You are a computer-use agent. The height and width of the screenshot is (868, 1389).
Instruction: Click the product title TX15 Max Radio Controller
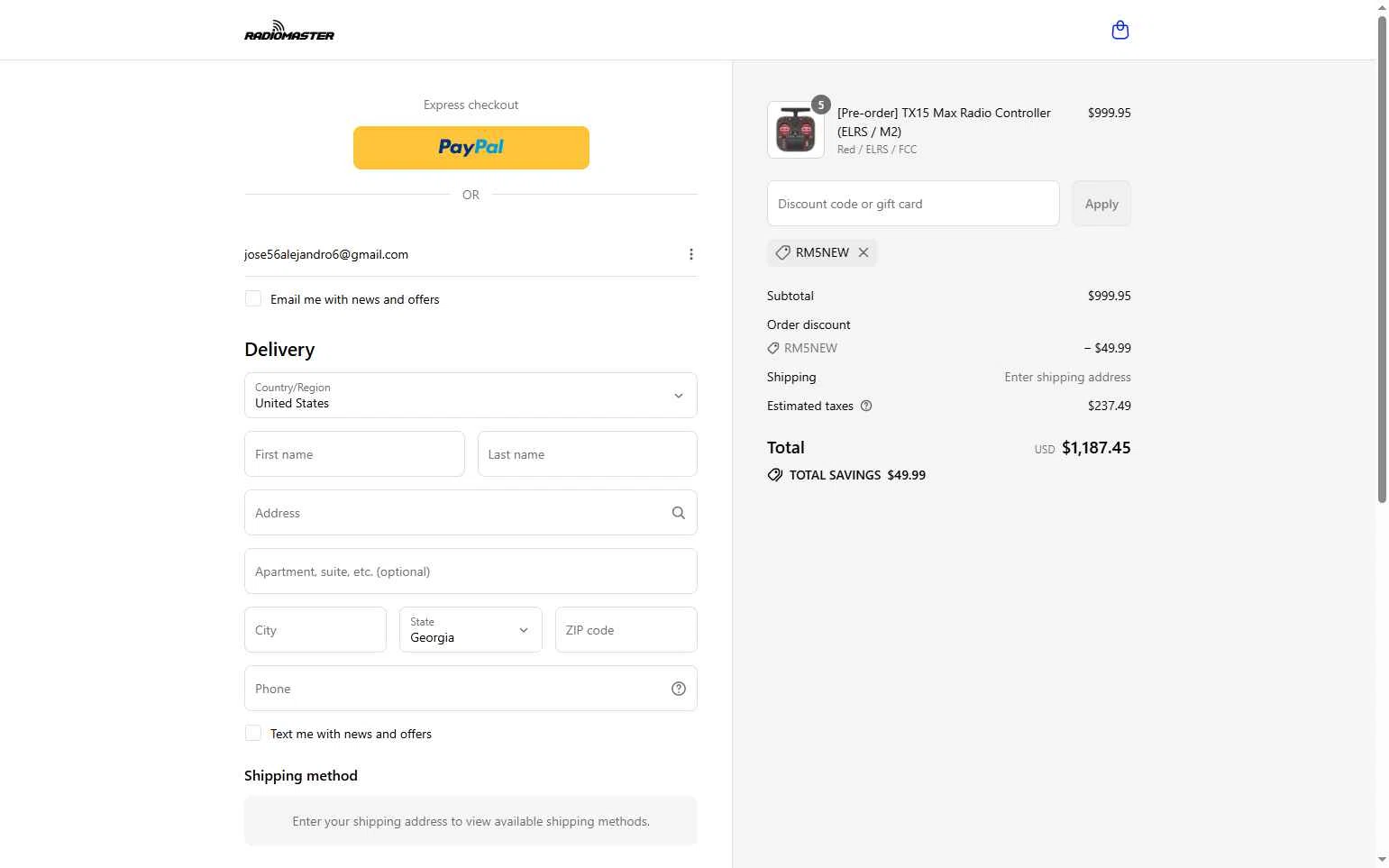tap(944, 122)
